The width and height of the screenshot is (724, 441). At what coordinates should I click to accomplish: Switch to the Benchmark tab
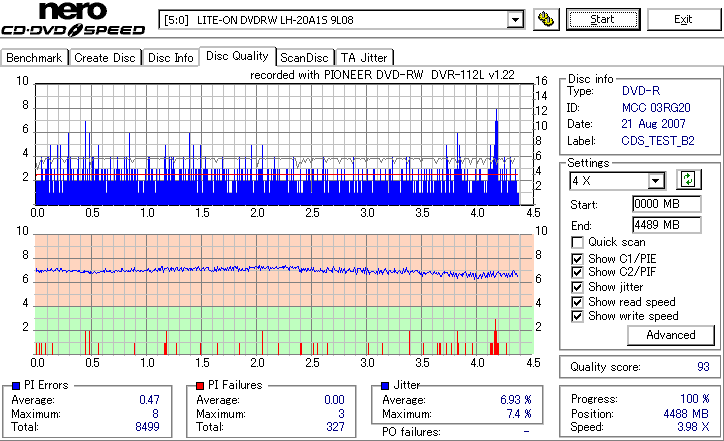34,58
